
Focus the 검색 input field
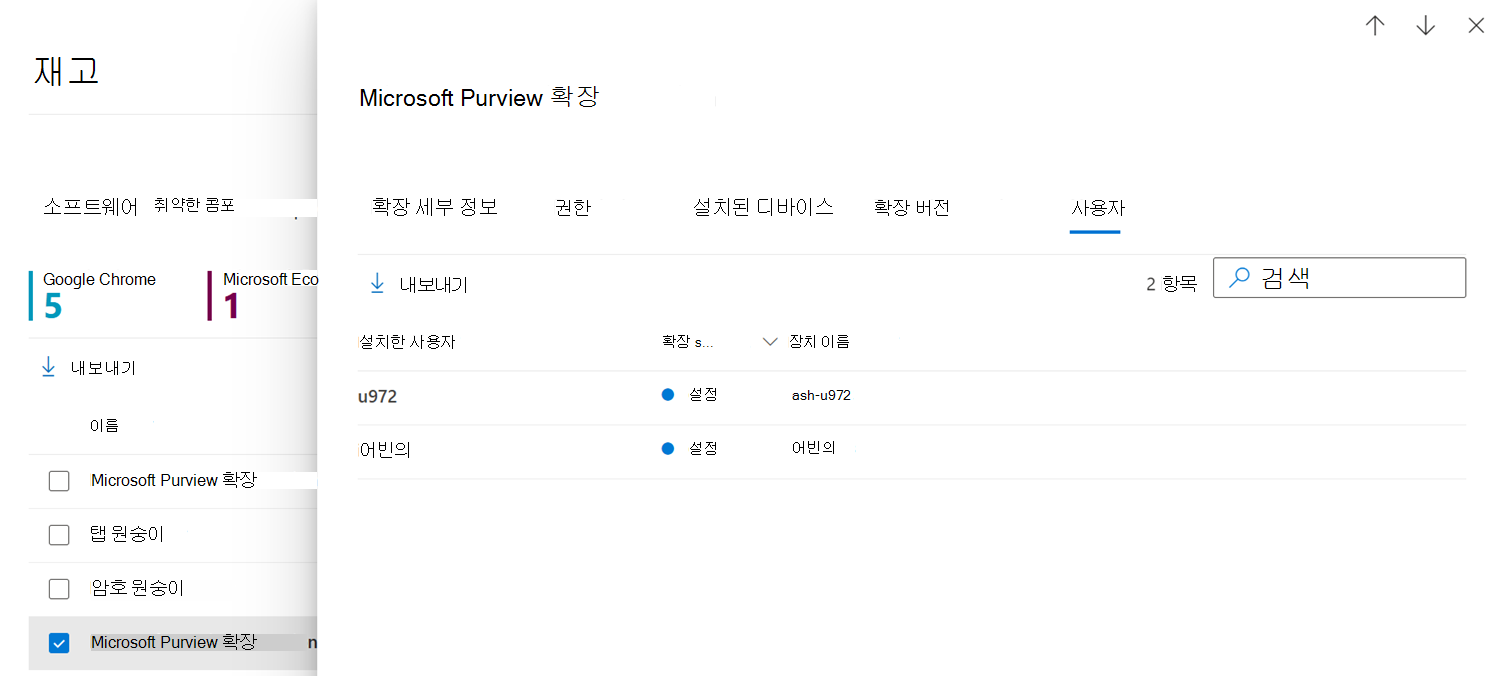(x=1339, y=278)
